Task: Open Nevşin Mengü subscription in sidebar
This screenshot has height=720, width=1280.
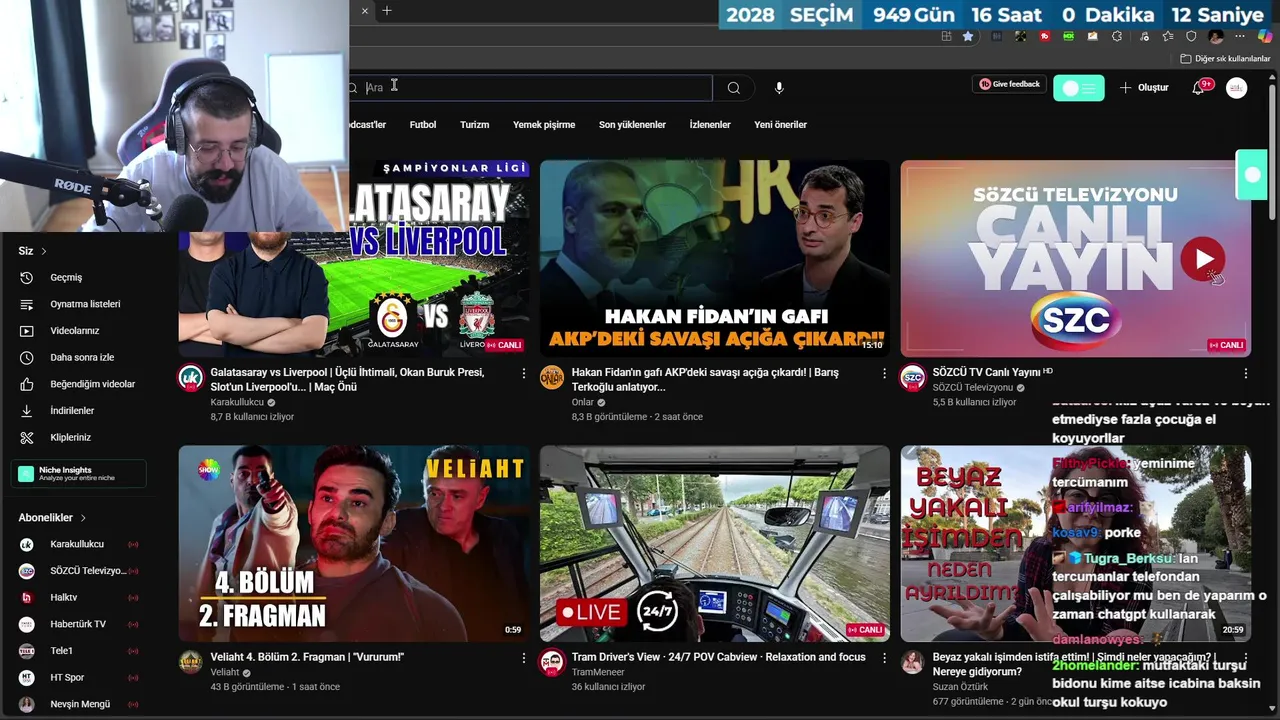Action: click(x=78, y=704)
